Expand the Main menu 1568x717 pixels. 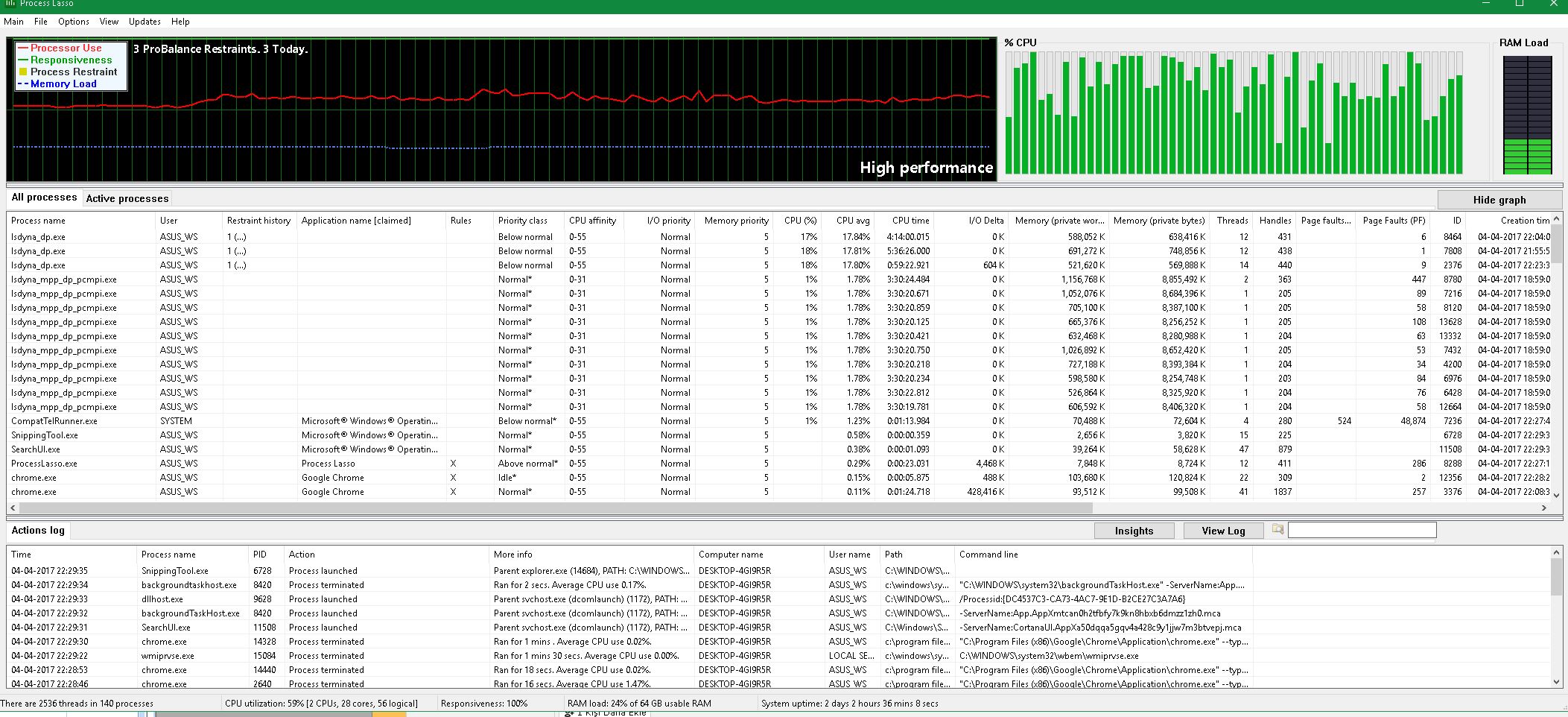(14, 22)
